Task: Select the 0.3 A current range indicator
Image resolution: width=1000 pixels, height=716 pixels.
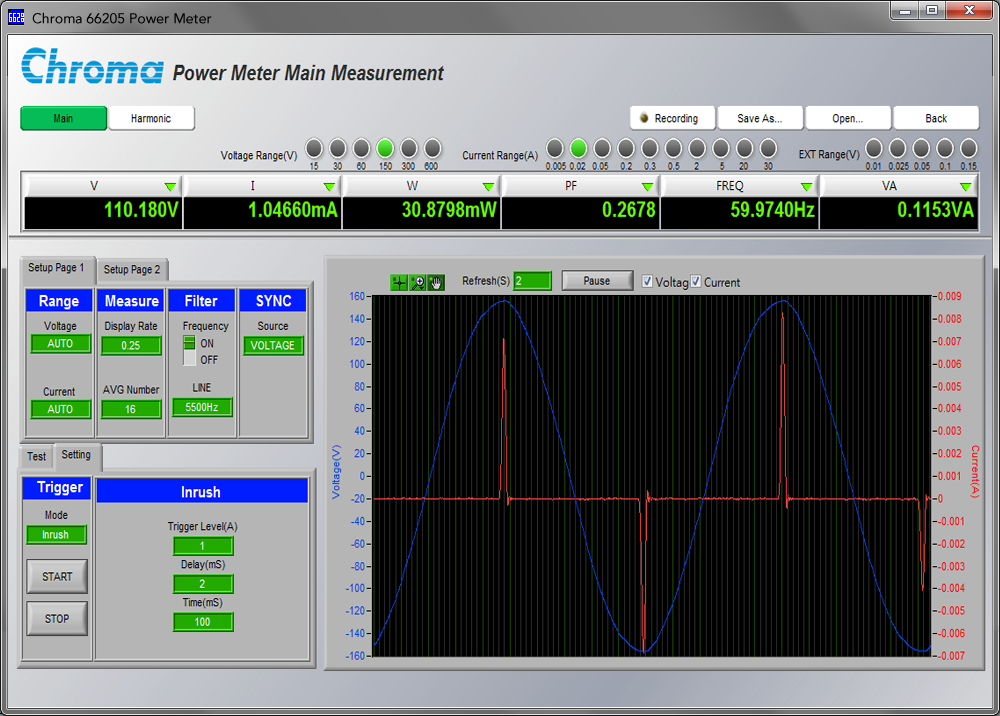Action: (649, 149)
